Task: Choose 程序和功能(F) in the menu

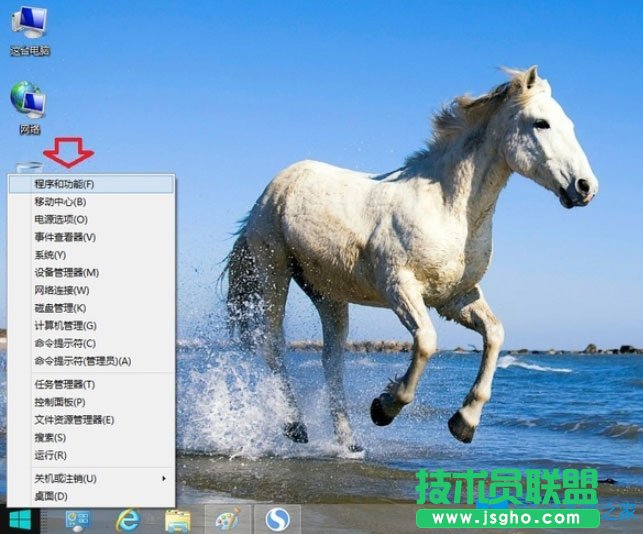Action: click(x=91, y=184)
